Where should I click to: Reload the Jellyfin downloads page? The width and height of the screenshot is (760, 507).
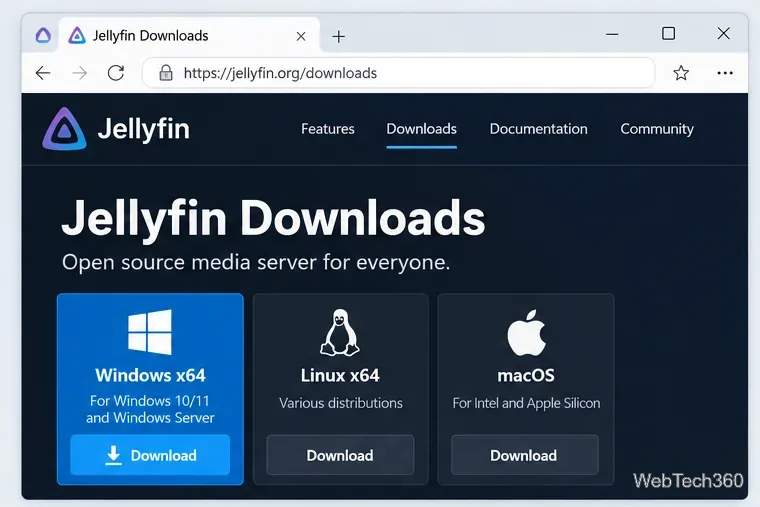click(116, 73)
